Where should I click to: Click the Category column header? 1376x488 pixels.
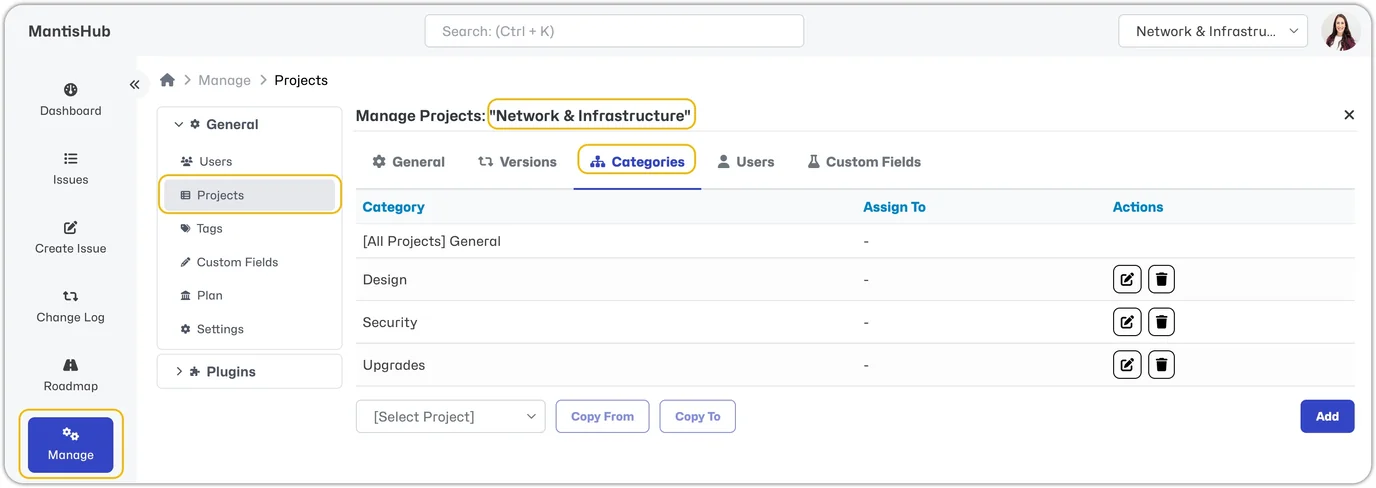click(393, 207)
